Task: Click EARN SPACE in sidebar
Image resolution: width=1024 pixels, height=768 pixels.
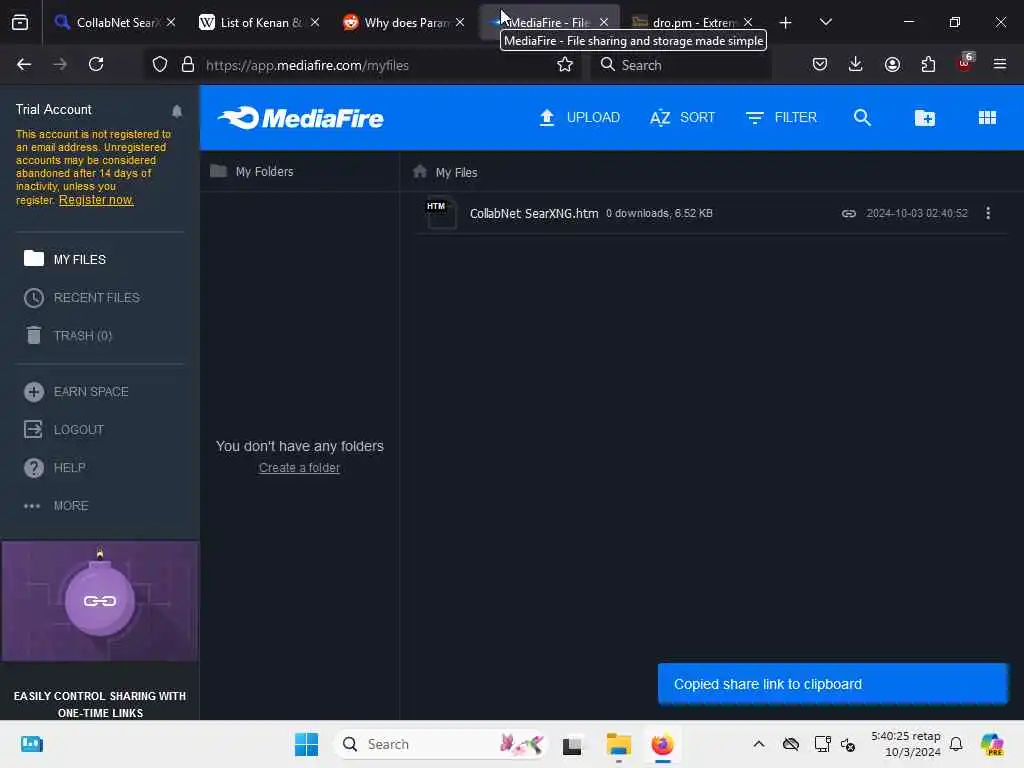Action: tap(76, 392)
